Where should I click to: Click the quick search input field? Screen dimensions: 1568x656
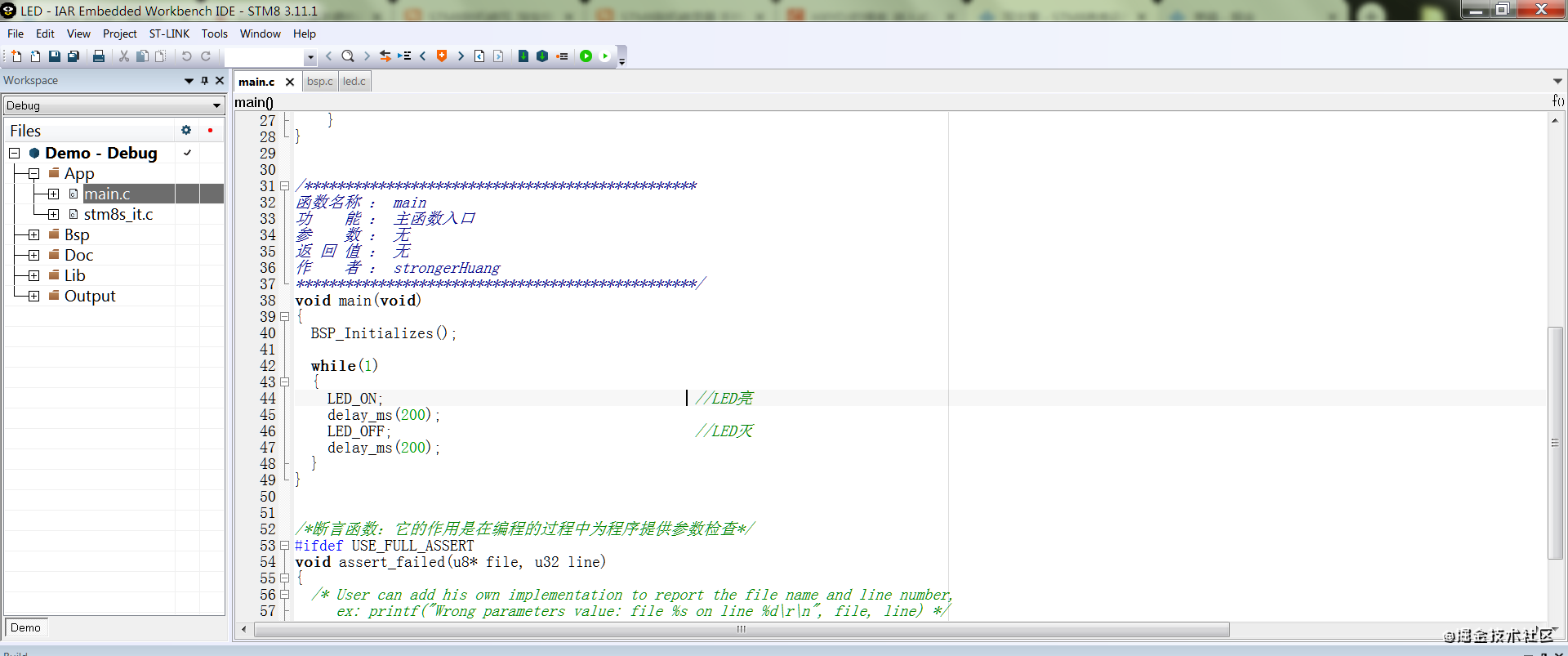point(265,57)
